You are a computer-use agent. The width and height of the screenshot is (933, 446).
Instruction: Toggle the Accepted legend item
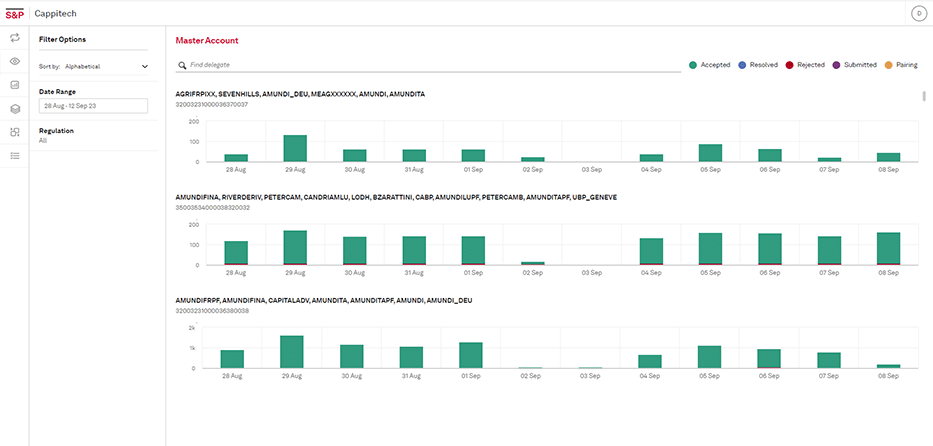[709, 65]
